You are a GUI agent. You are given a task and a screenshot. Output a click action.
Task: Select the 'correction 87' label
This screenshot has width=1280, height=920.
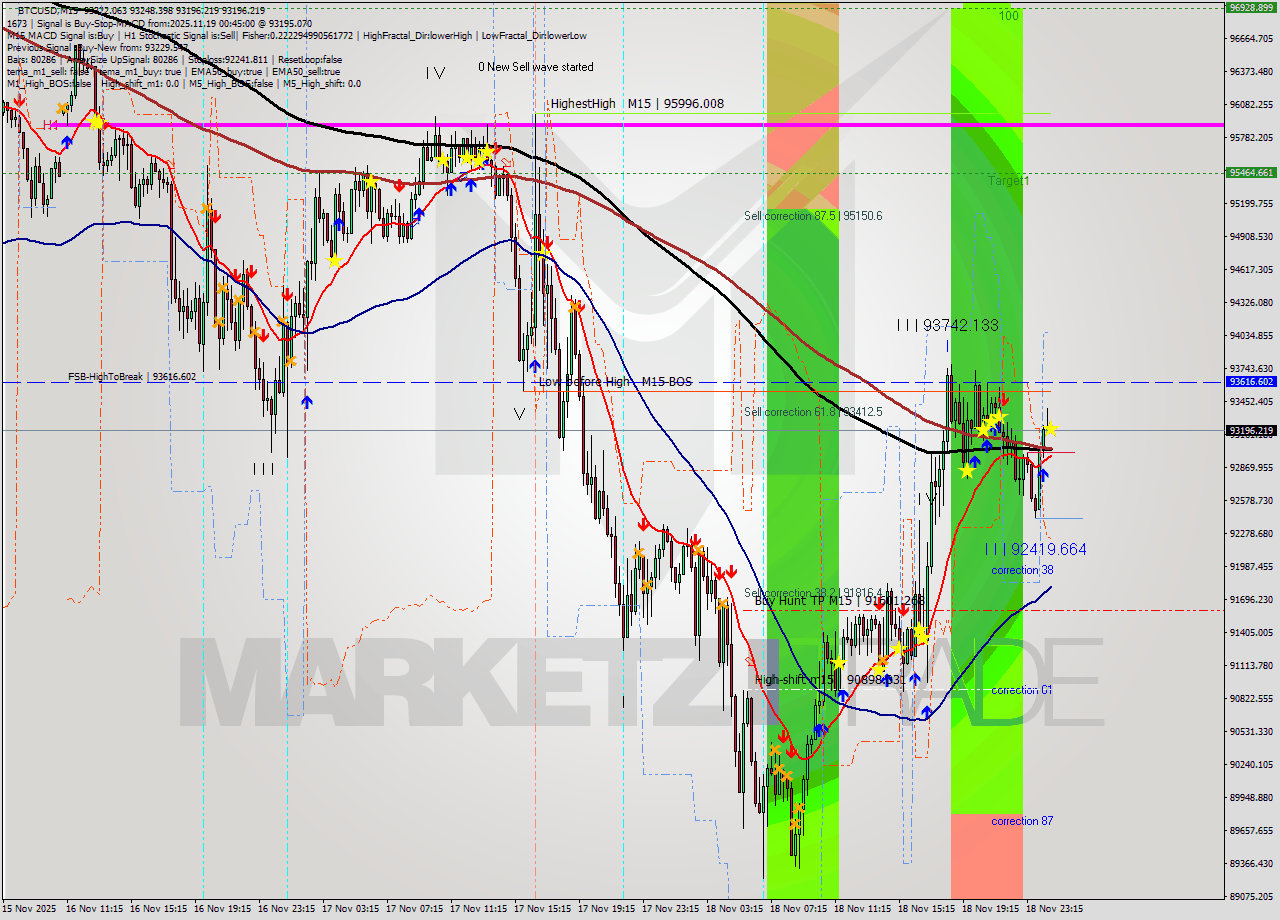tap(1022, 821)
